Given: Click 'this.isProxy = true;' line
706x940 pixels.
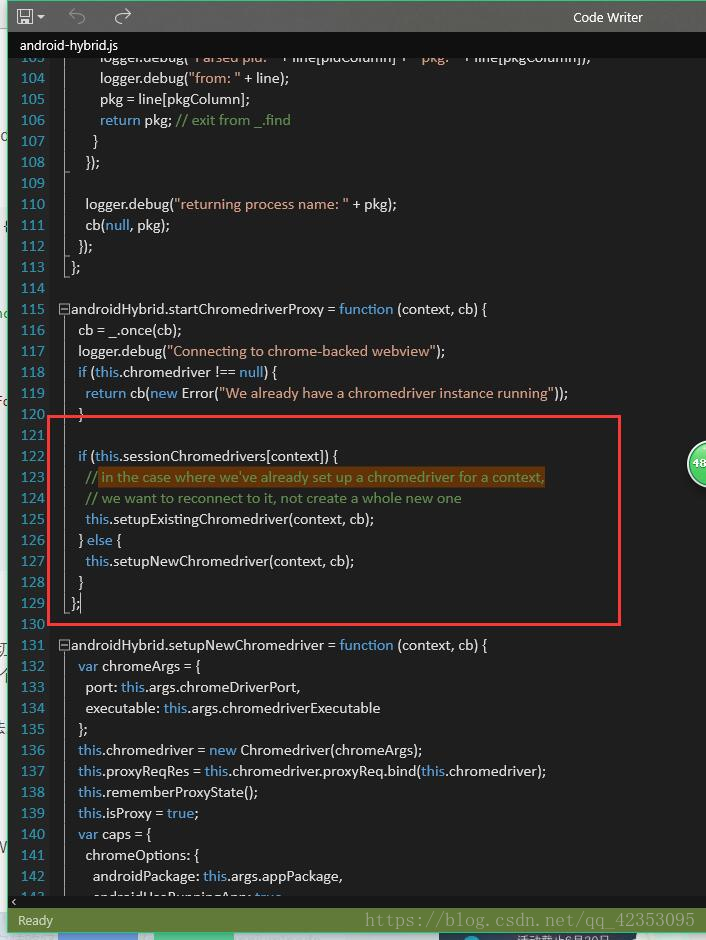Looking at the screenshot, I should (138, 813).
